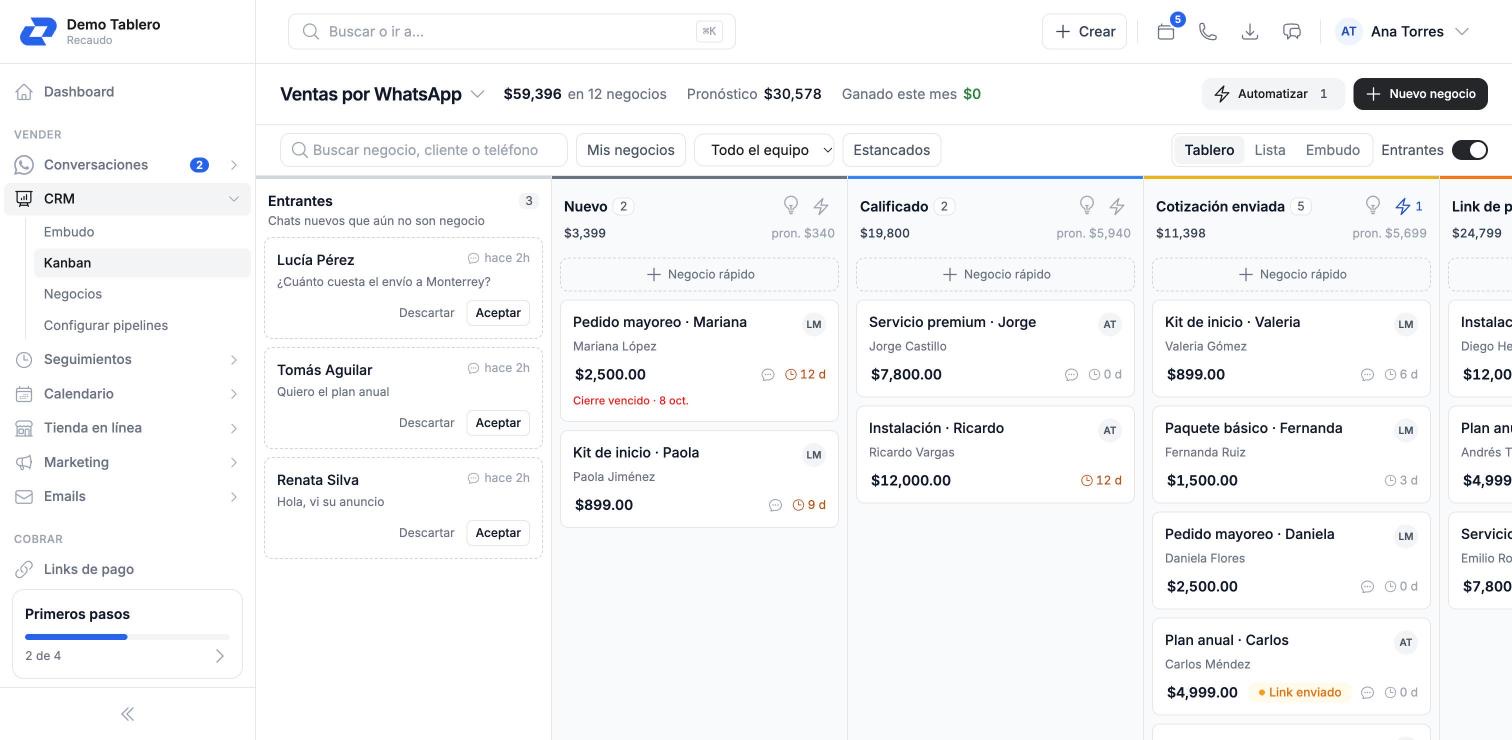Image resolution: width=1512 pixels, height=740 pixels.
Task: Click chat icon on Plan anual Carlos card
Action: (1367, 692)
